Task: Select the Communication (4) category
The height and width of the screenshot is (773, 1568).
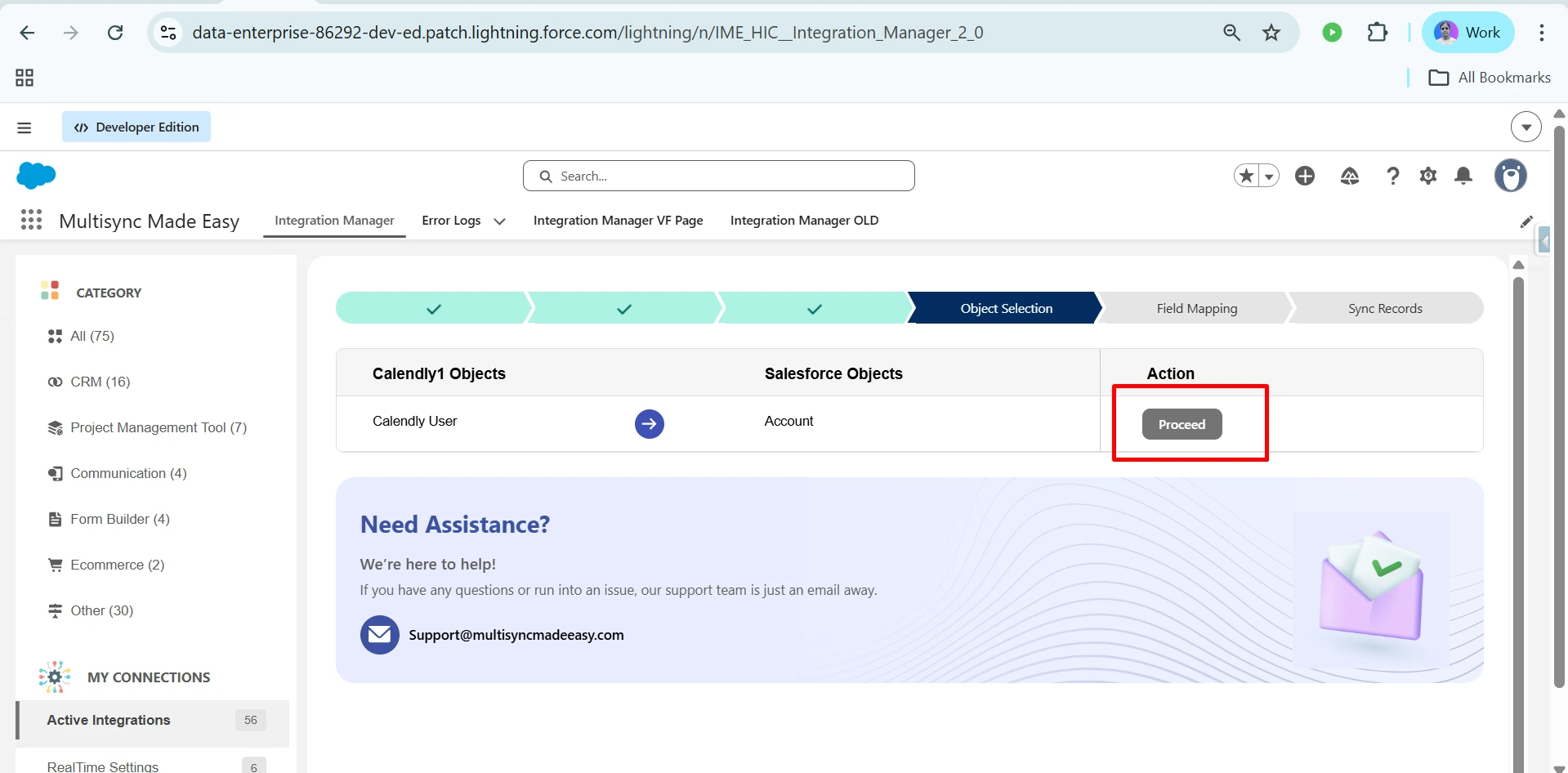Action: tap(117, 473)
